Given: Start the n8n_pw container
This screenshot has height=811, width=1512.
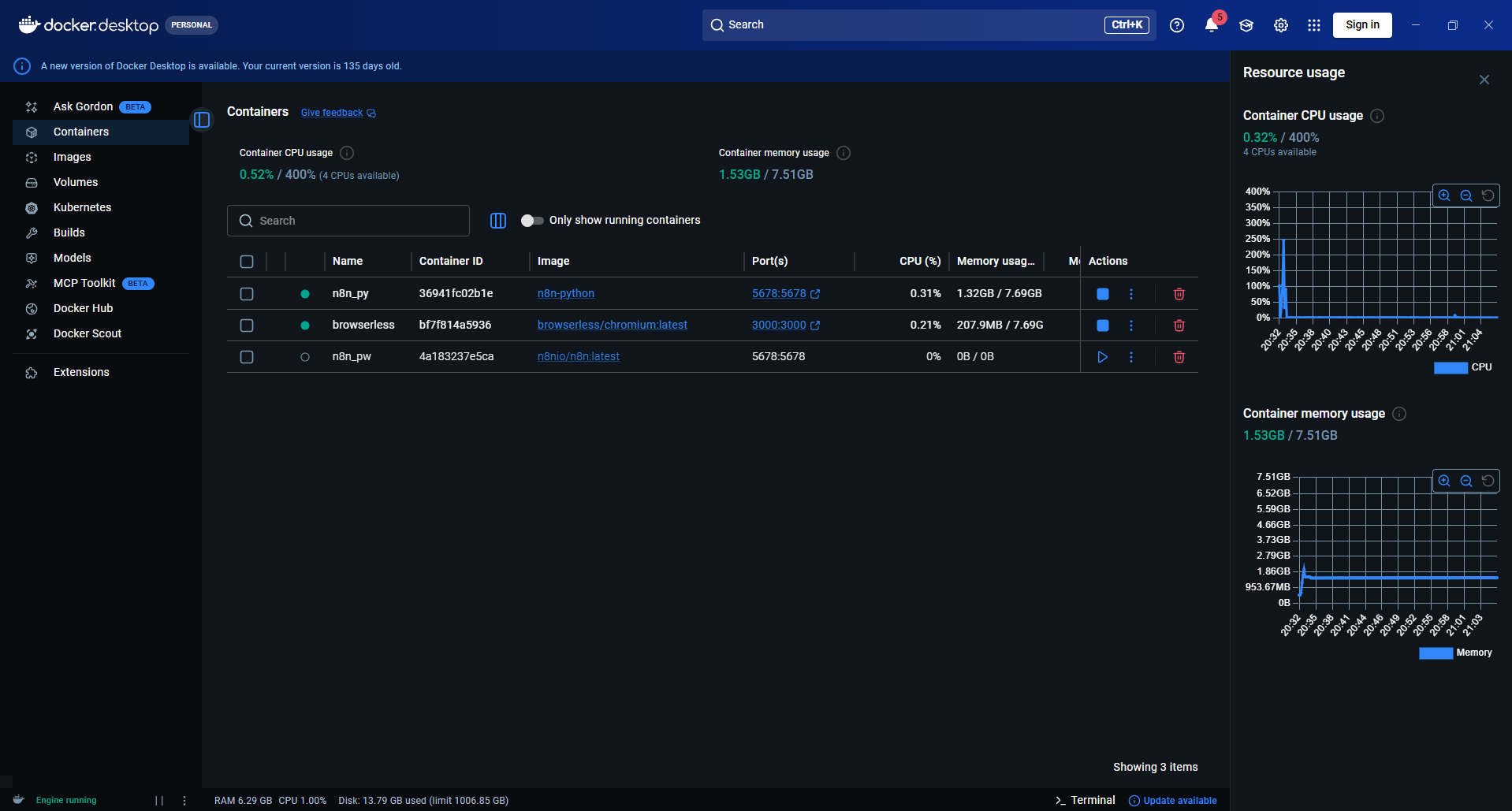Looking at the screenshot, I should coord(1103,357).
